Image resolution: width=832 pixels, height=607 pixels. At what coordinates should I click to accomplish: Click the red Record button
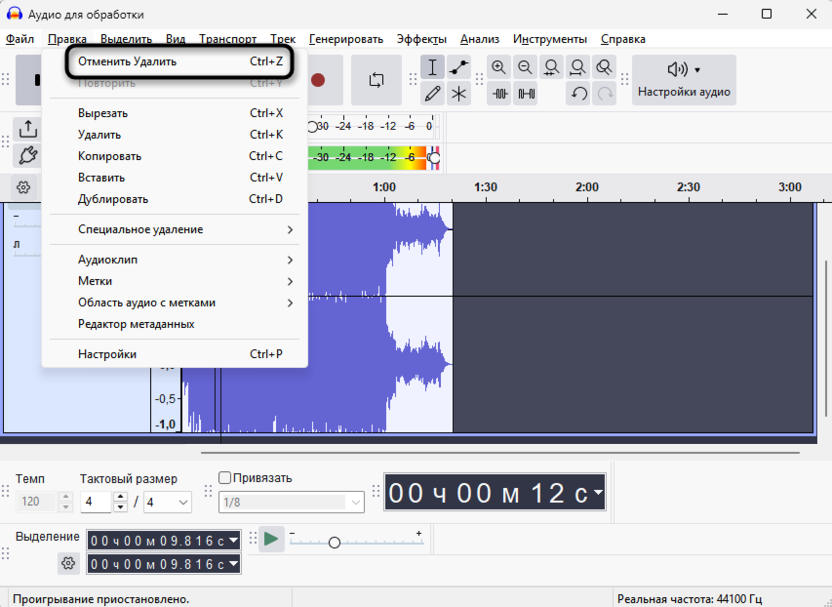[x=318, y=80]
